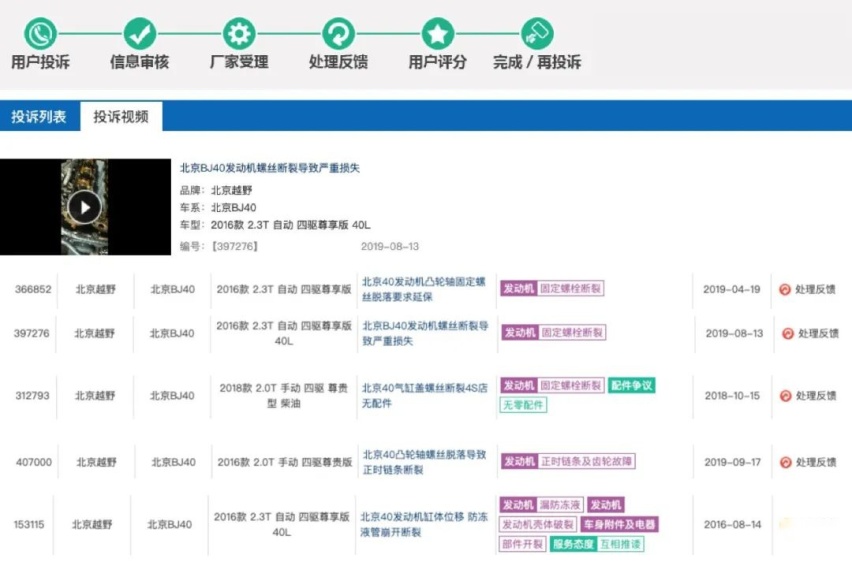Click the status icon in row 366852
Screen dimensions: 852x577
(785, 290)
